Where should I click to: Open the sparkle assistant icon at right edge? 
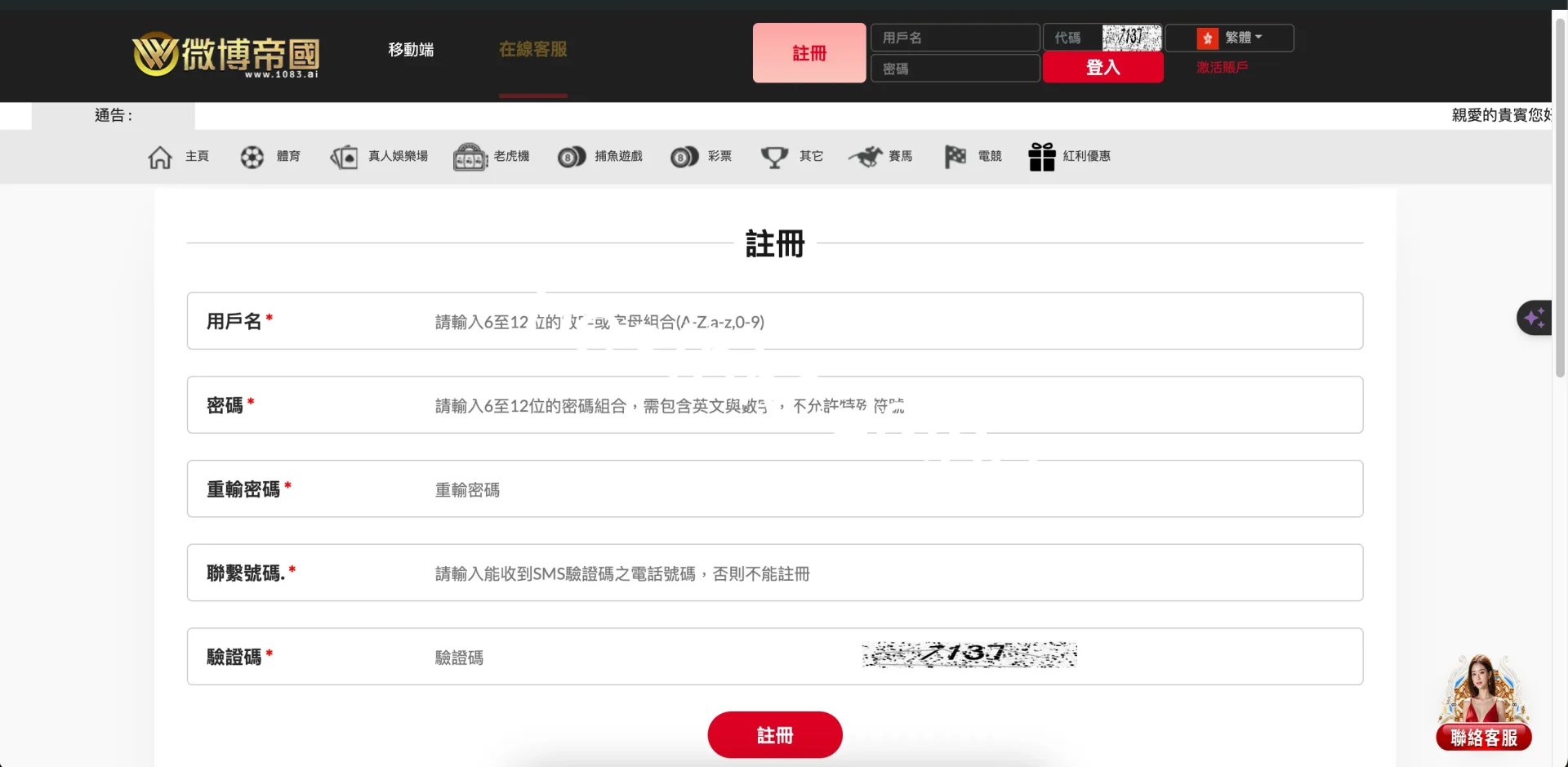pyautogui.click(x=1535, y=318)
